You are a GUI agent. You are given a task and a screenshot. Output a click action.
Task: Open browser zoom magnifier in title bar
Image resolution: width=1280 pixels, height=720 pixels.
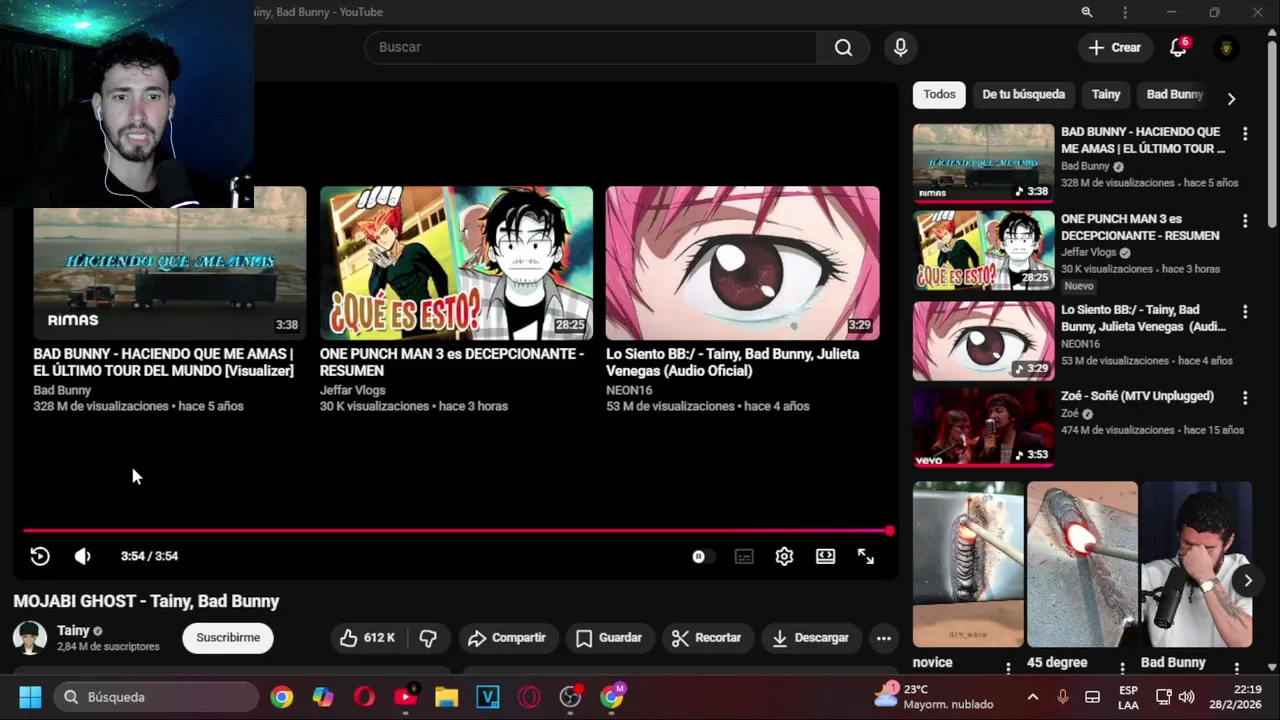(x=1086, y=12)
